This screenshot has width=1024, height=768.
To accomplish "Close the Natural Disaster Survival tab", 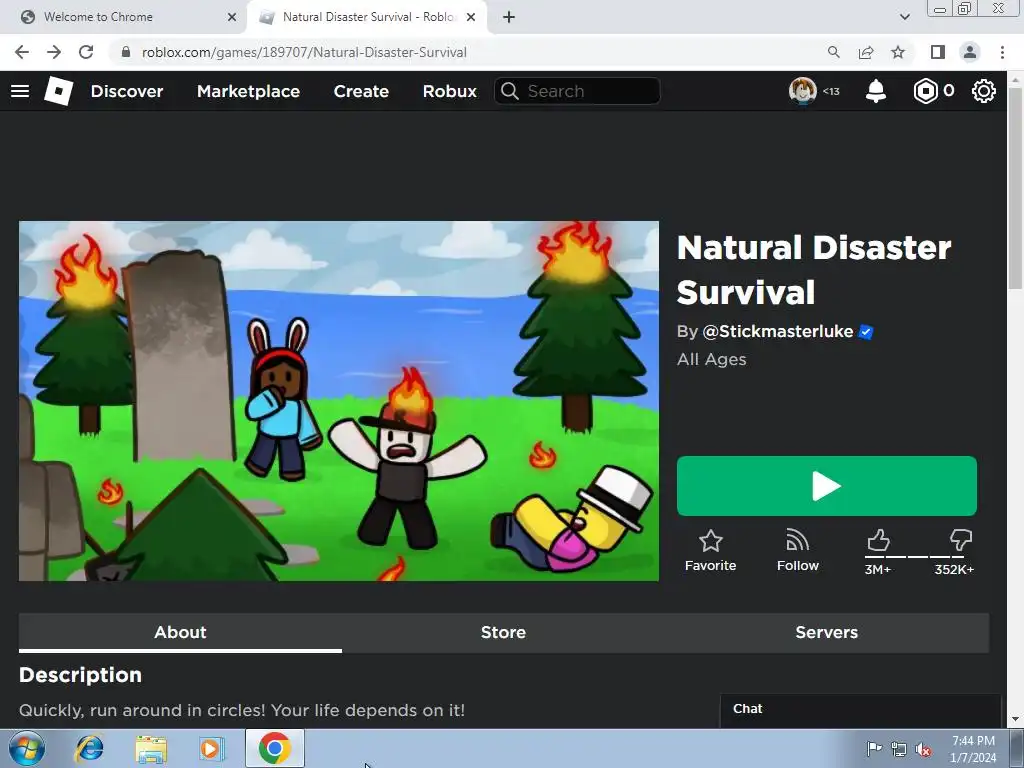I will (x=471, y=17).
